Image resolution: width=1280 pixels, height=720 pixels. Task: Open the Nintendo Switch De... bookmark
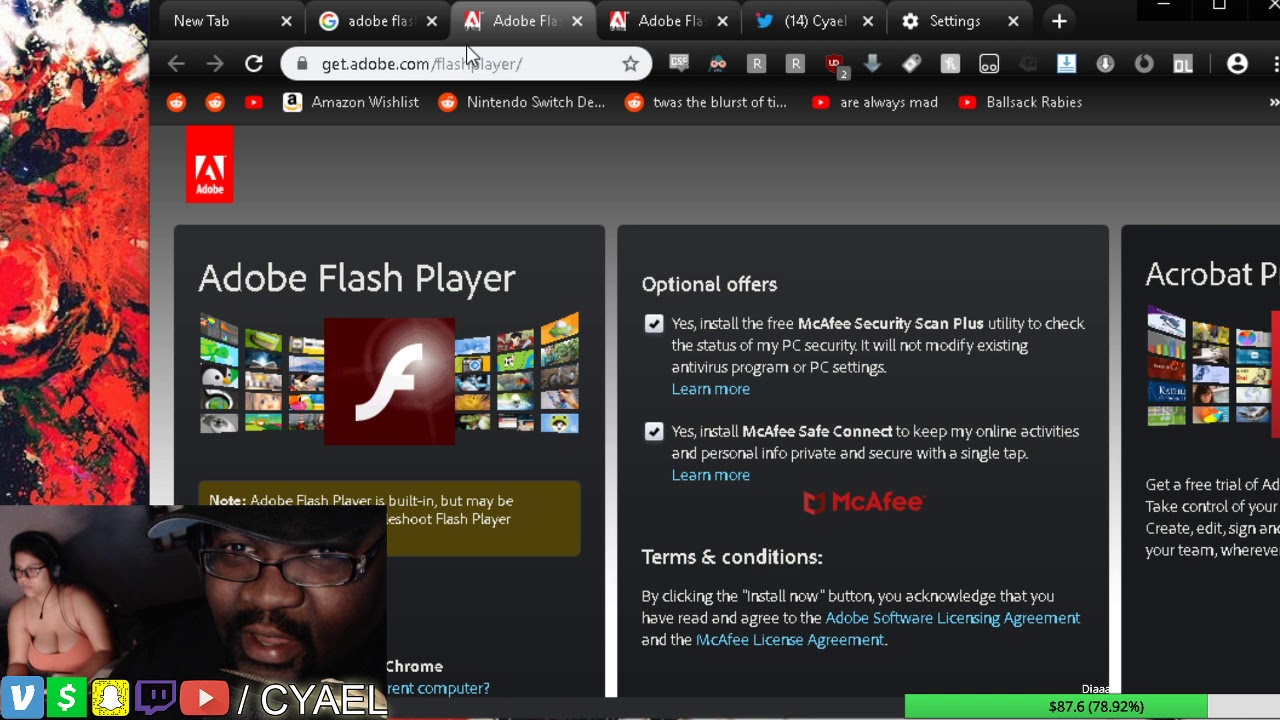[x=522, y=102]
